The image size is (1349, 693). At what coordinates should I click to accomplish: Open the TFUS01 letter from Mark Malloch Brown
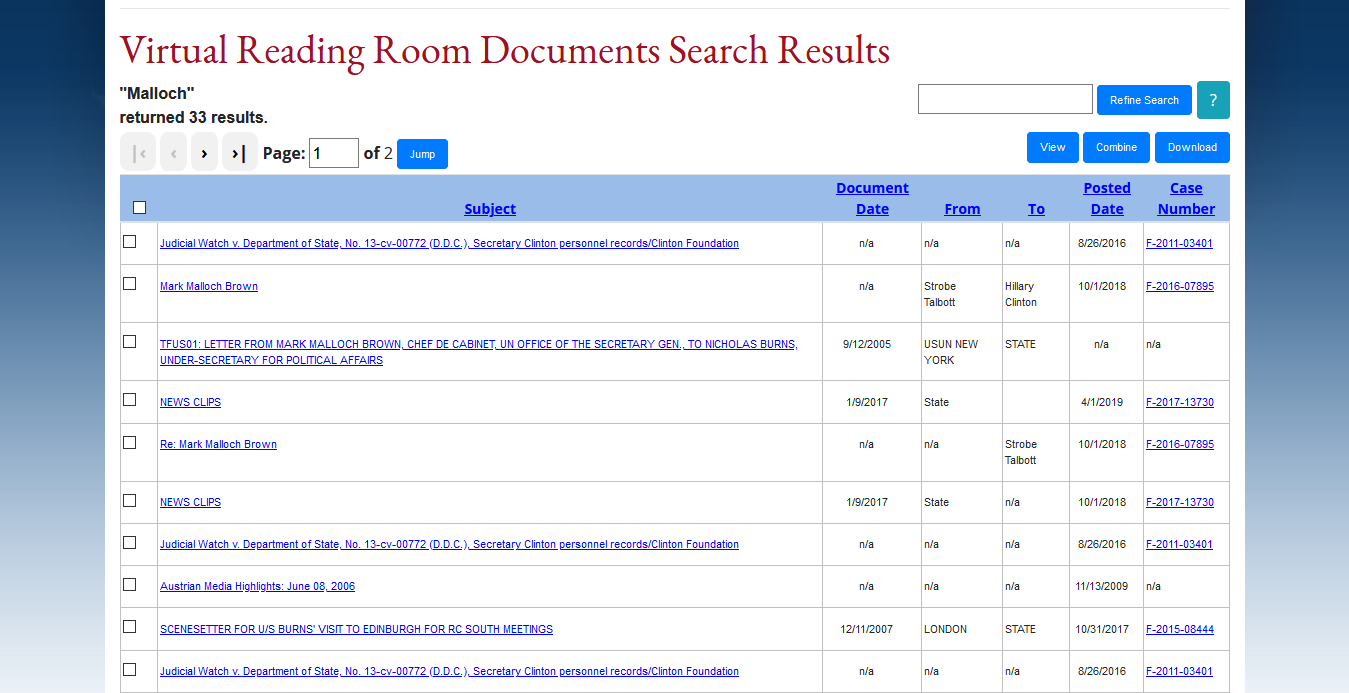pos(478,352)
